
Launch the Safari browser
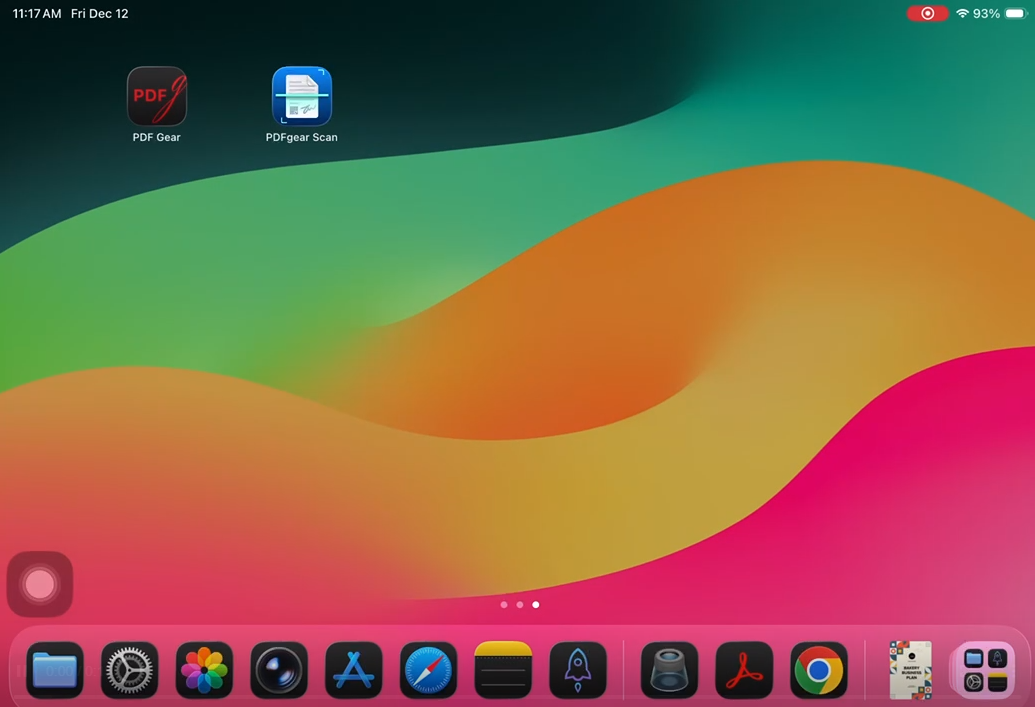click(x=429, y=670)
